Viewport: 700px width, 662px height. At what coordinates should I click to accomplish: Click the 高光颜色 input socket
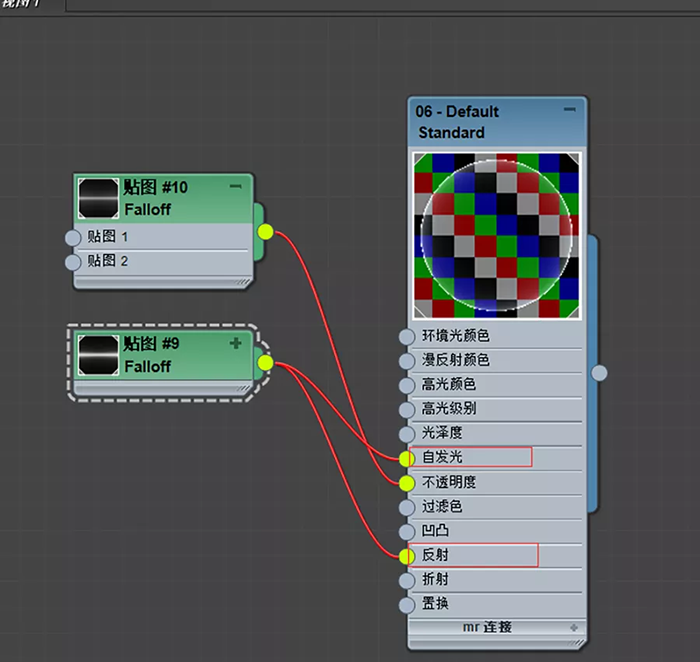(x=407, y=386)
